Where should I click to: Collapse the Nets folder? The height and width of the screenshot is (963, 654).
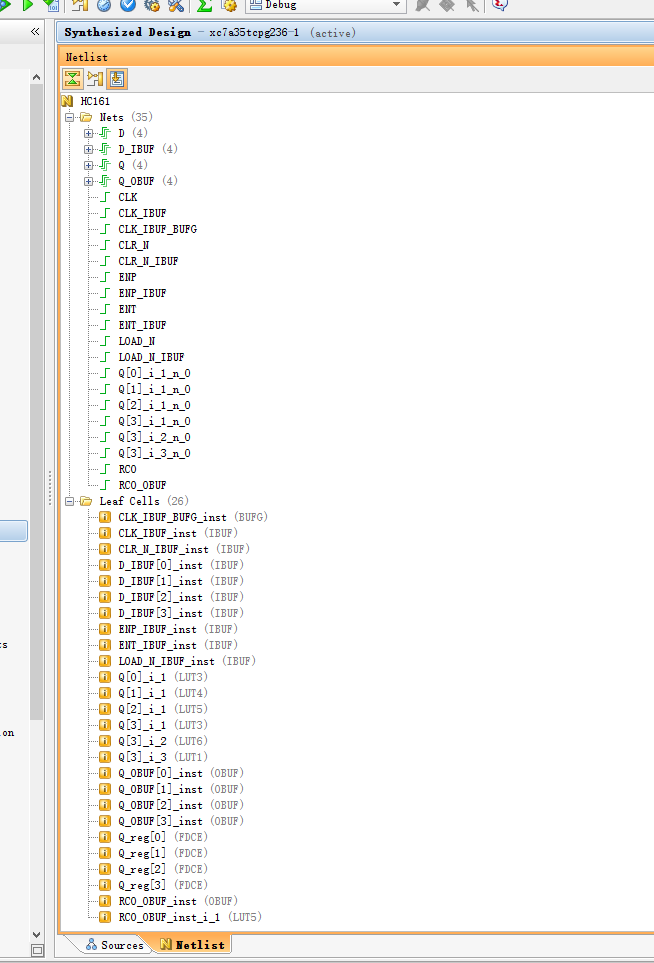pos(69,117)
